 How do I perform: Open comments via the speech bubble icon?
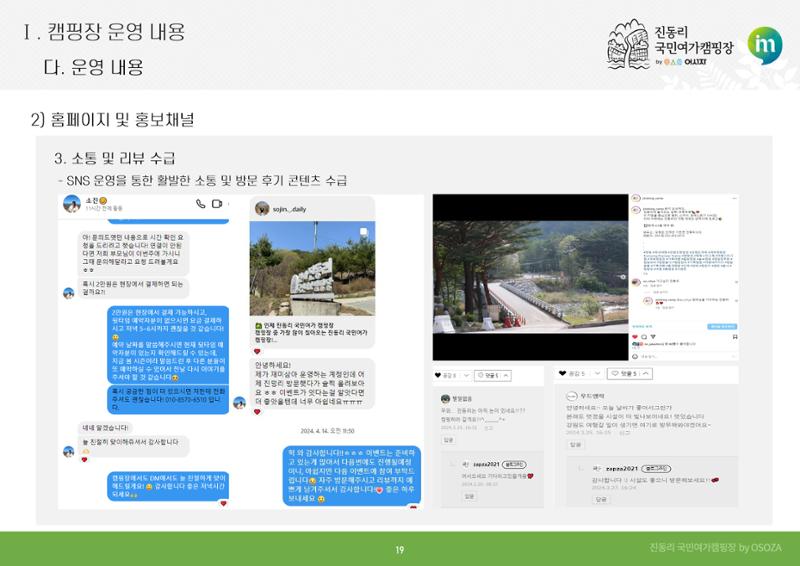tap(644, 337)
